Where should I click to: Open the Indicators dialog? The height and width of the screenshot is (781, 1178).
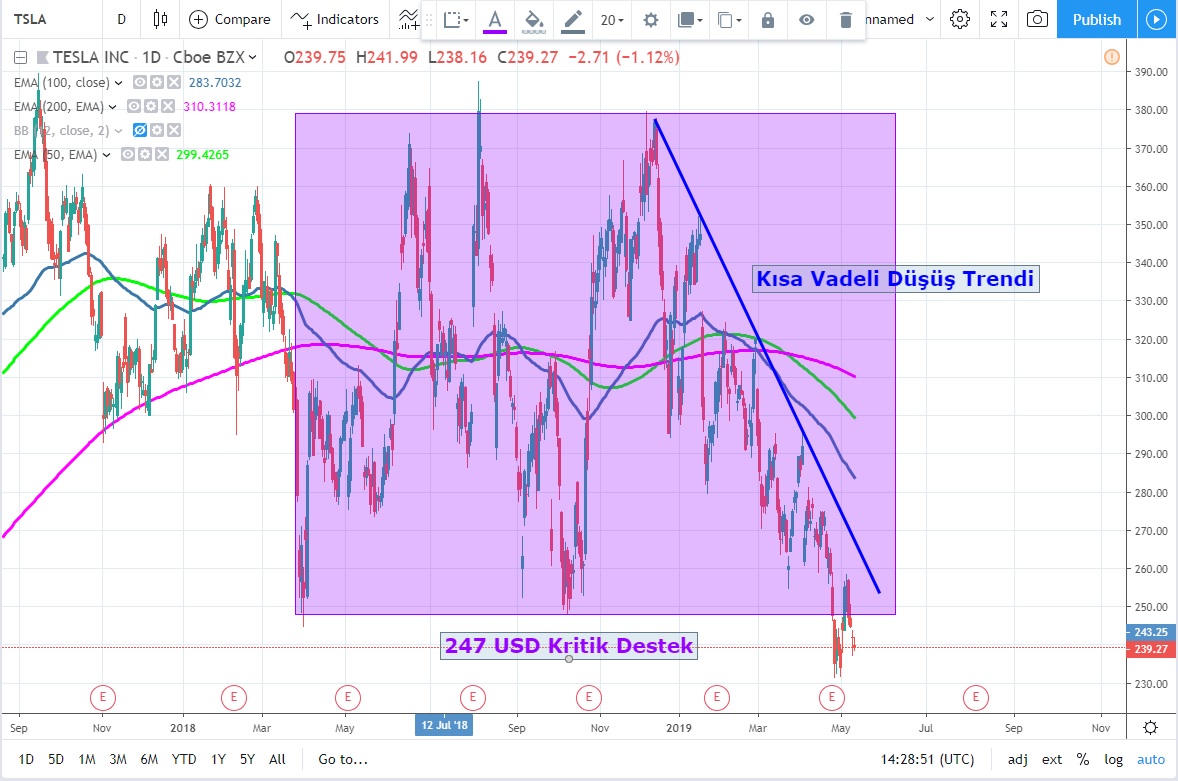334,20
